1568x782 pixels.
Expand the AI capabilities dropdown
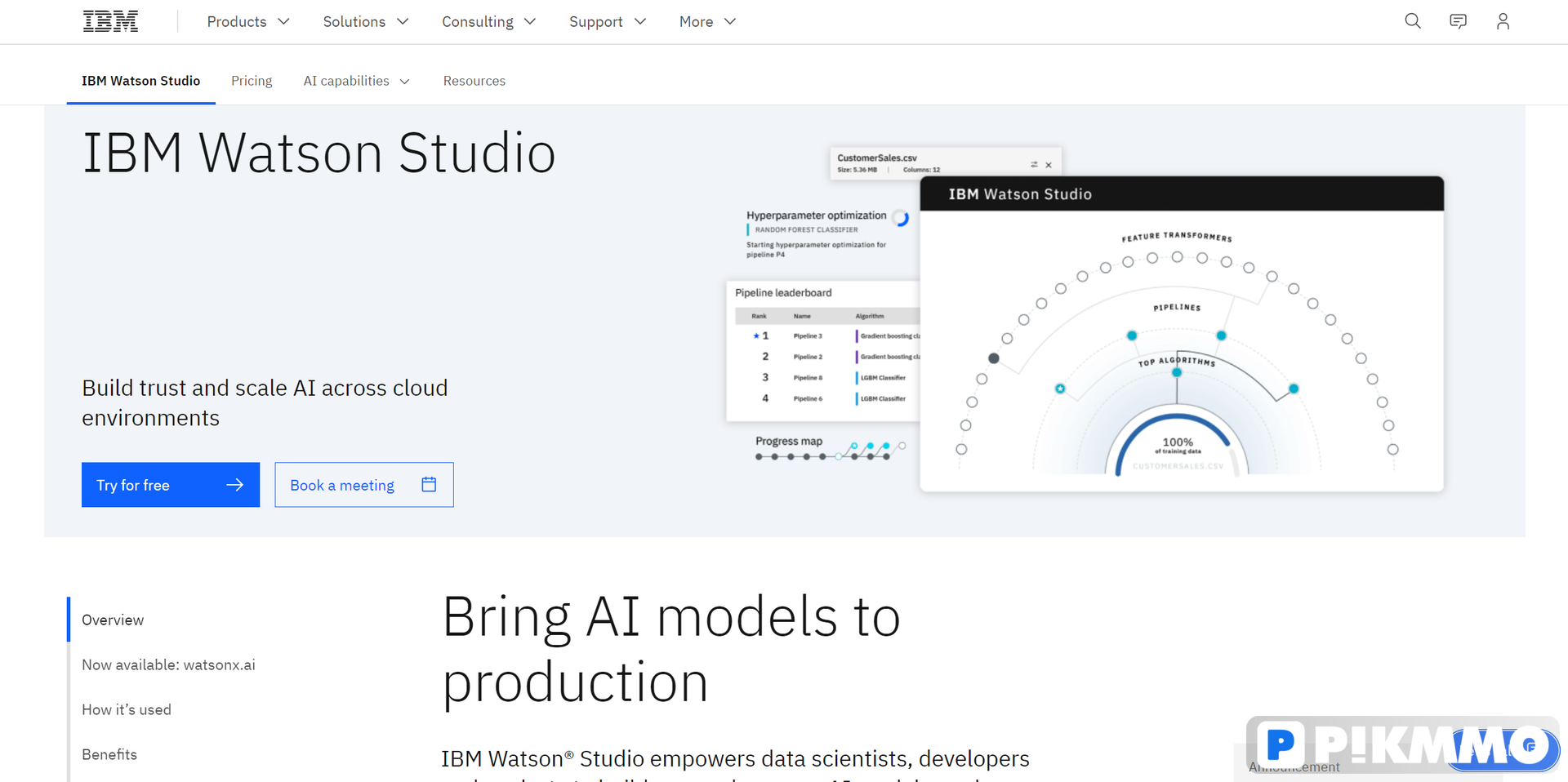click(356, 81)
